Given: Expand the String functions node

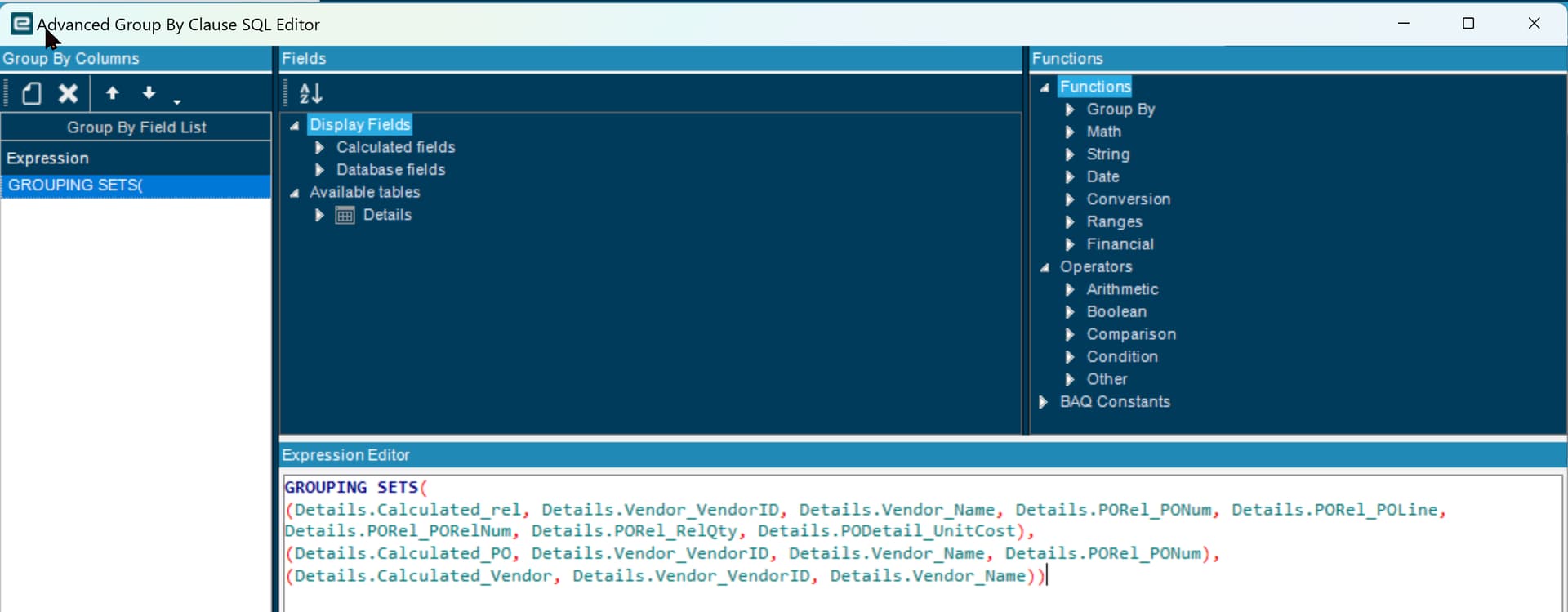Looking at the screenshot, I should 1070,154.
